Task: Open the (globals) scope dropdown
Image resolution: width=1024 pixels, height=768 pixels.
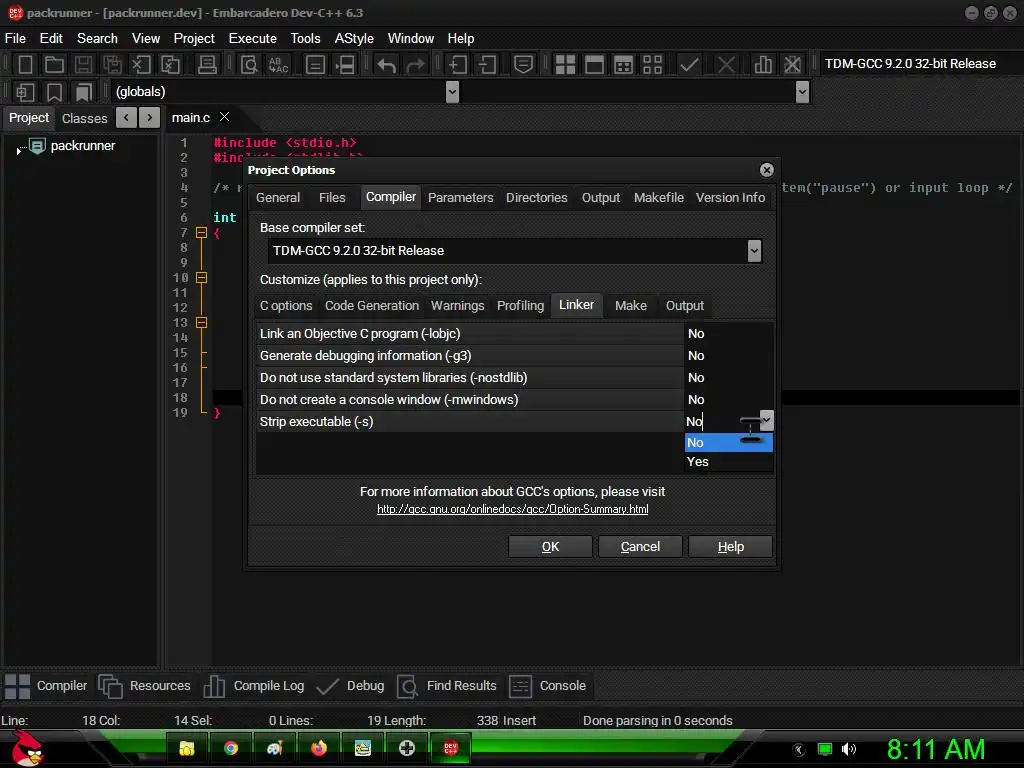Action: tap(452, 92)
